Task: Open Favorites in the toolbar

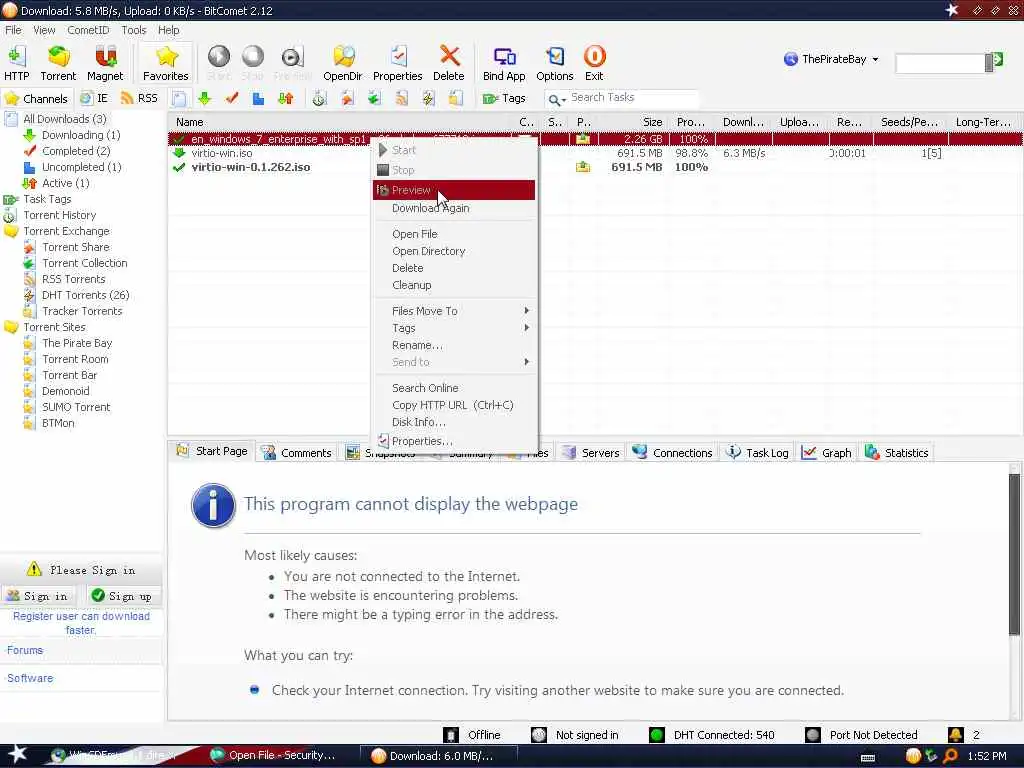Action: click(166, 63)
